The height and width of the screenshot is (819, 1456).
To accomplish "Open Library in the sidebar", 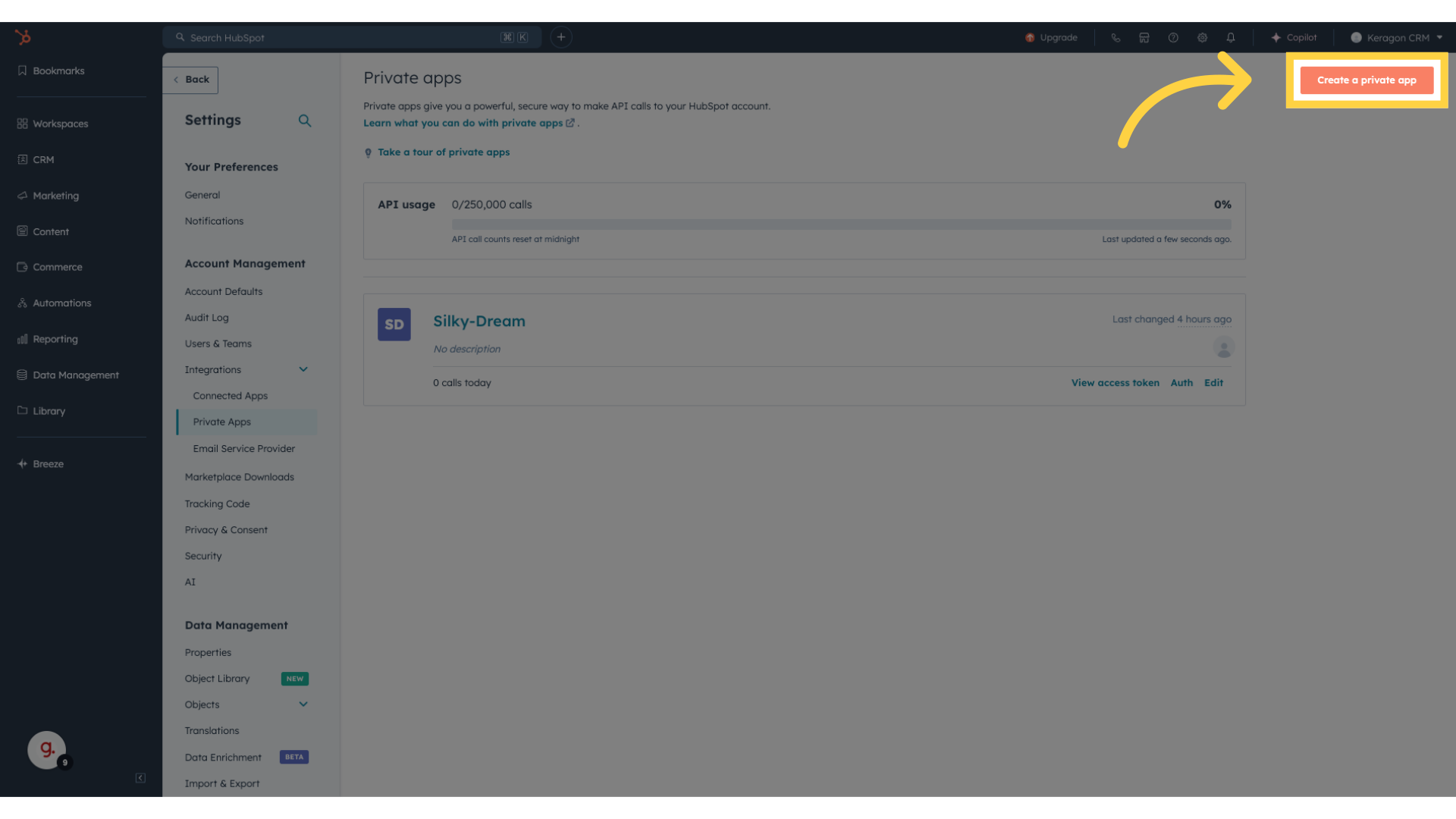I will [41, 411].
